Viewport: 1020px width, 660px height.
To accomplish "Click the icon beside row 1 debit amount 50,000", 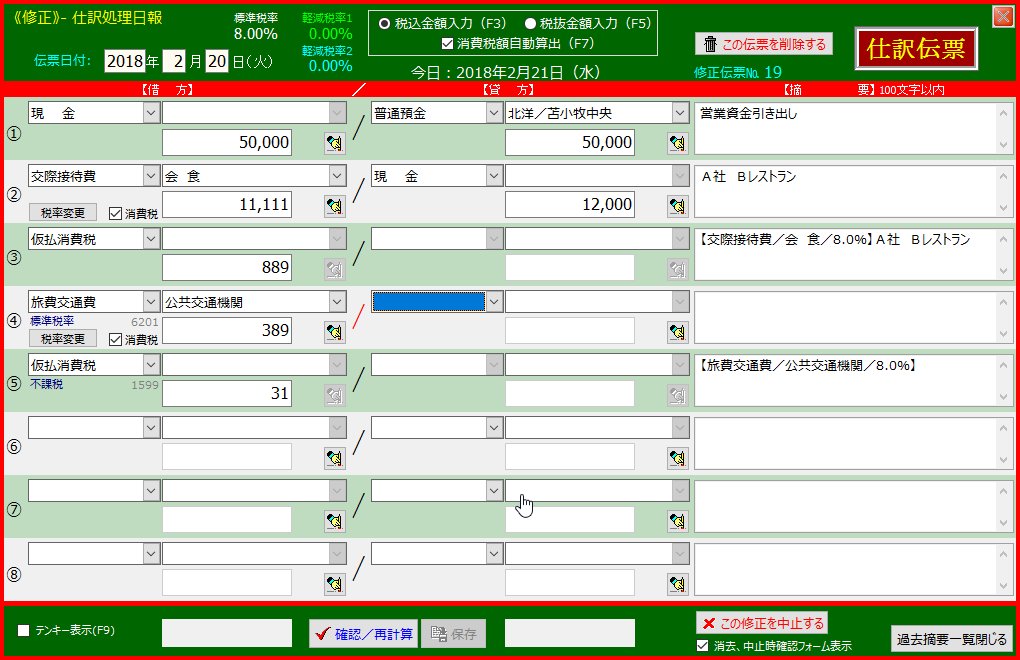I will [333, 143].
